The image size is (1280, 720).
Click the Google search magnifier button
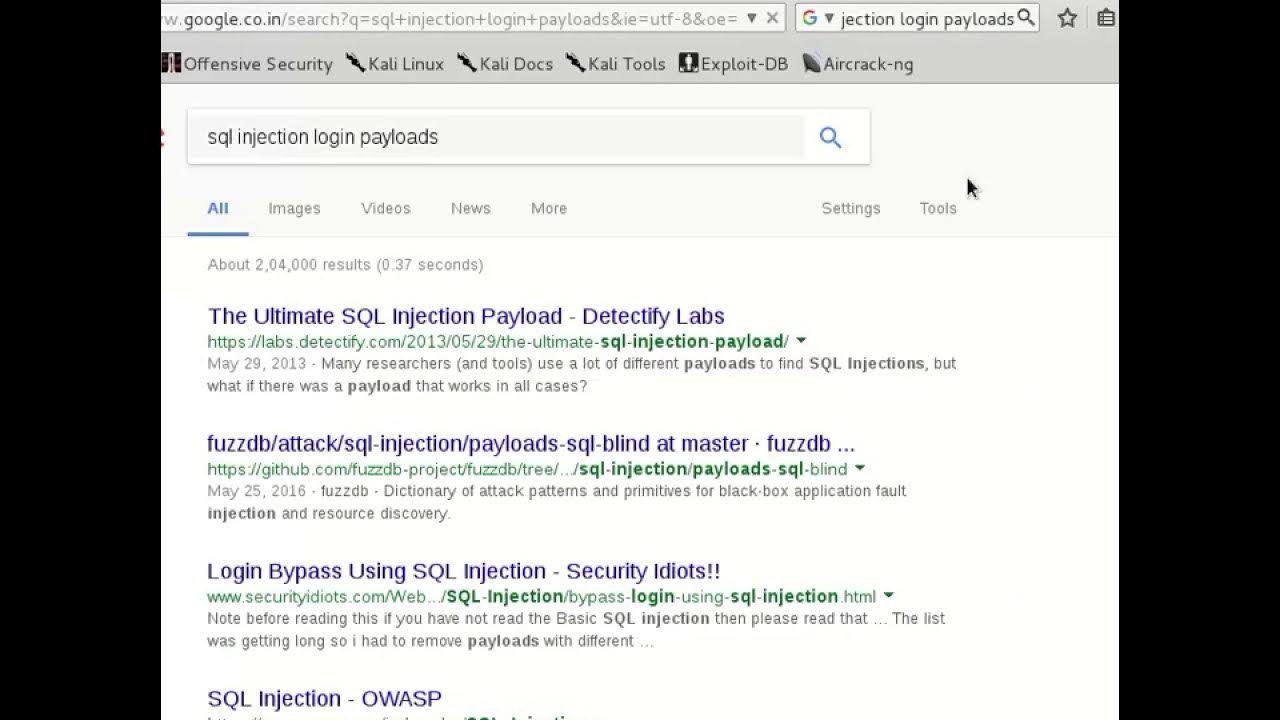830,137
